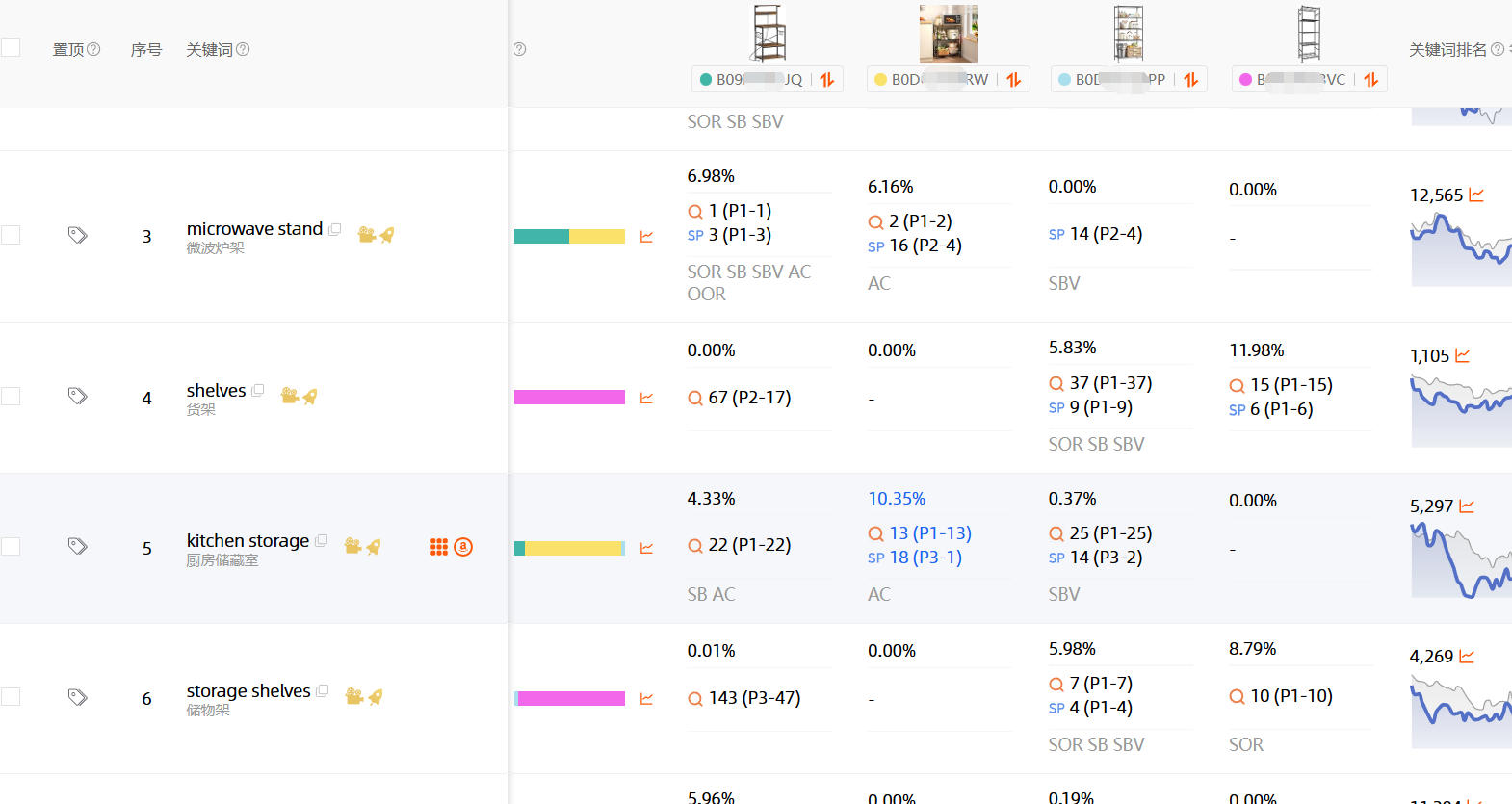Open the 'kitchen storage' keyword link
The width and height of the screenshot is (1512, 804).
pyautogui.click(x=248, y=541)
